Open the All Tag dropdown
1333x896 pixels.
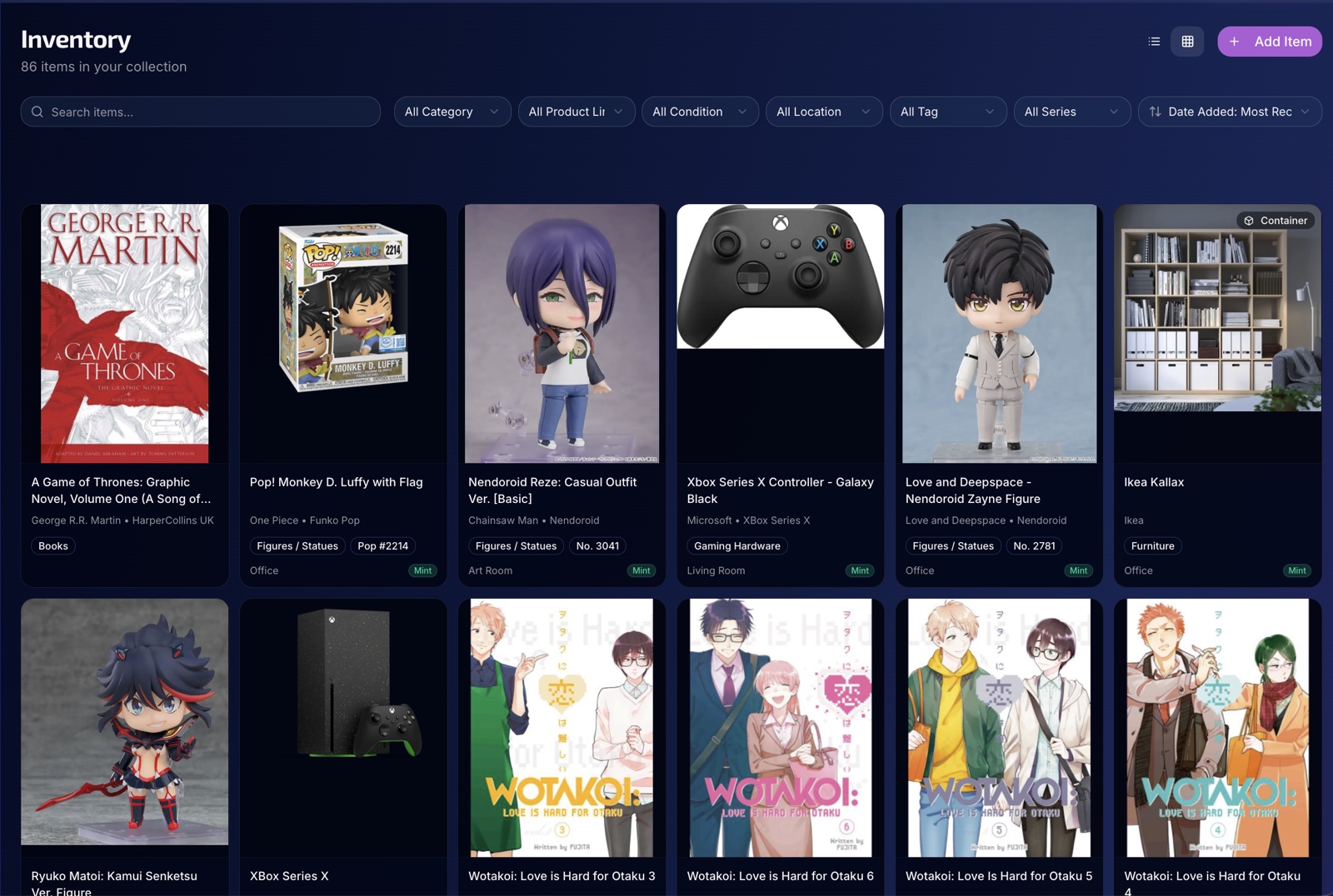coord(948,112)
